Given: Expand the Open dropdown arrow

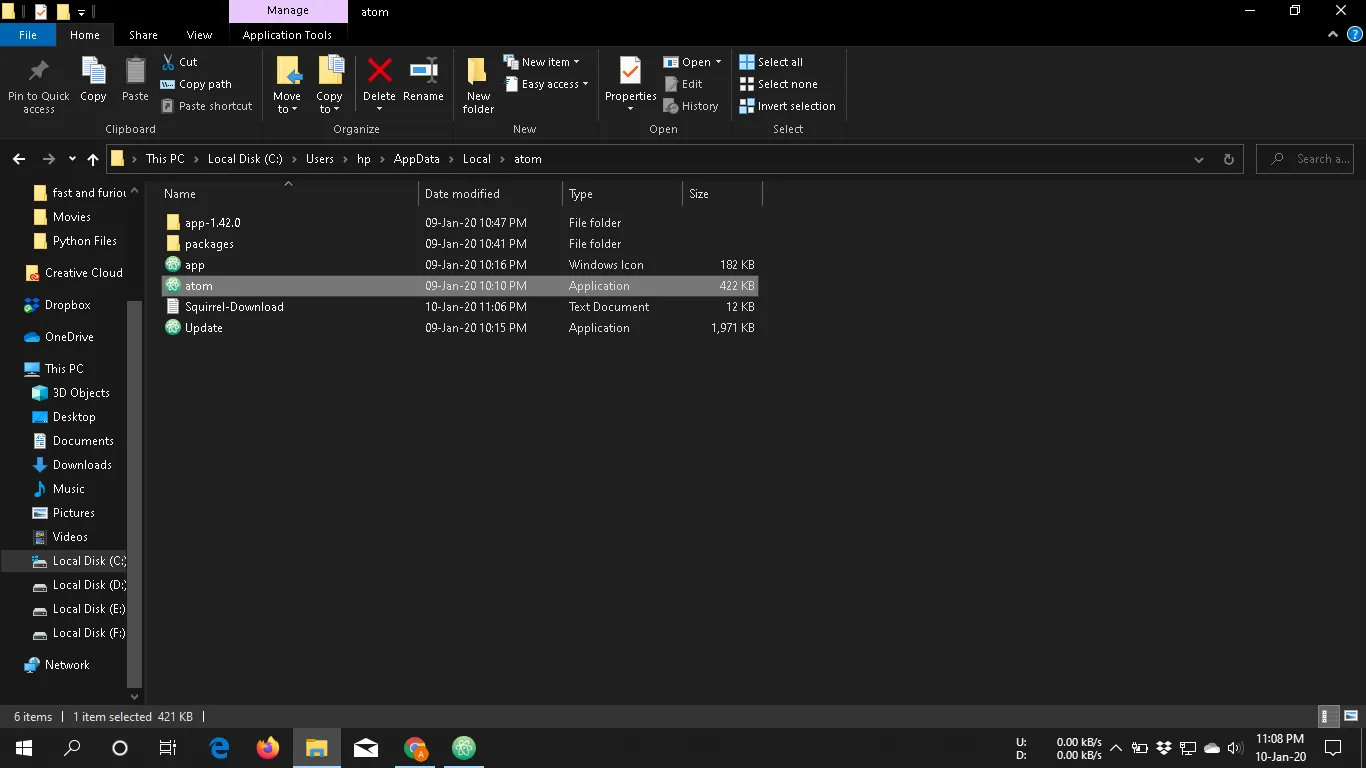Looking at the screenshot, I should coord(718,62).
